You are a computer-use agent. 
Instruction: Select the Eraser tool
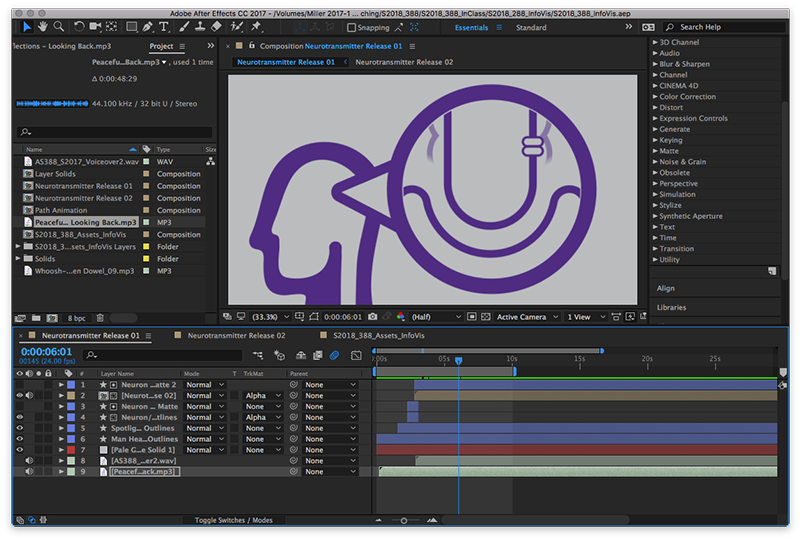click(x=216, y=27)
